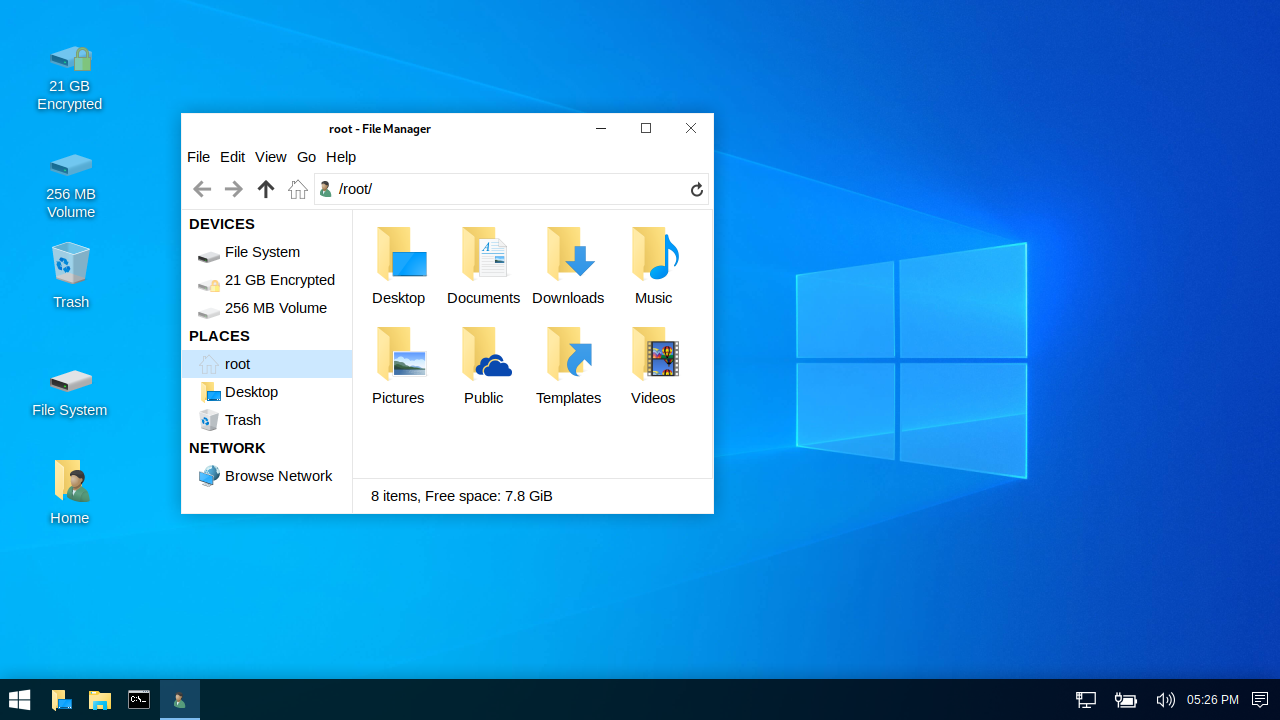Viewport: 1280px width, 720px height.
Task: Select the Desktop folder in file view
Action: tap(398, 266)
